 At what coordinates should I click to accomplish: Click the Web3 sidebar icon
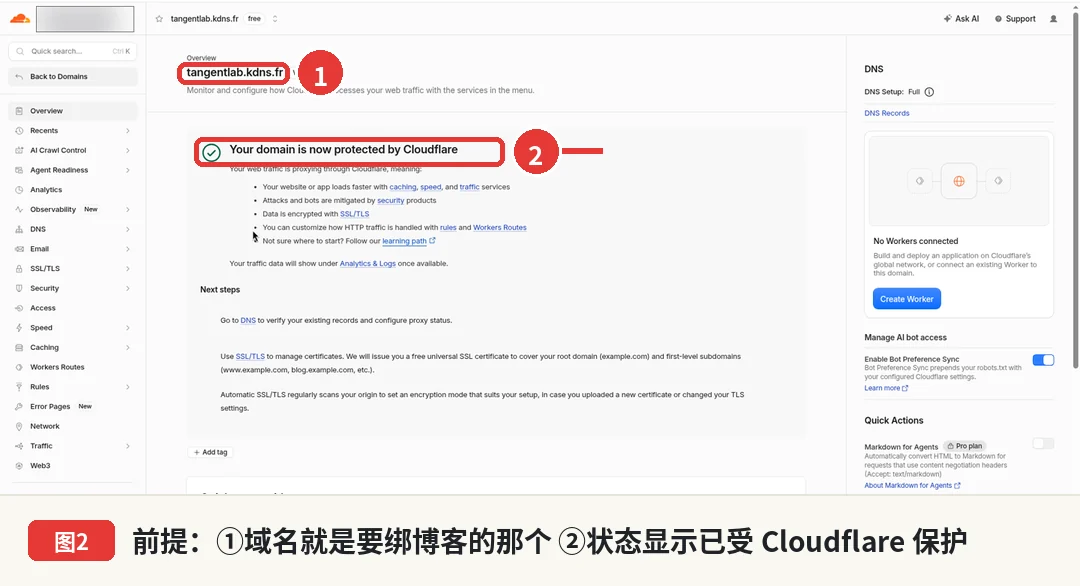point(19,466)
